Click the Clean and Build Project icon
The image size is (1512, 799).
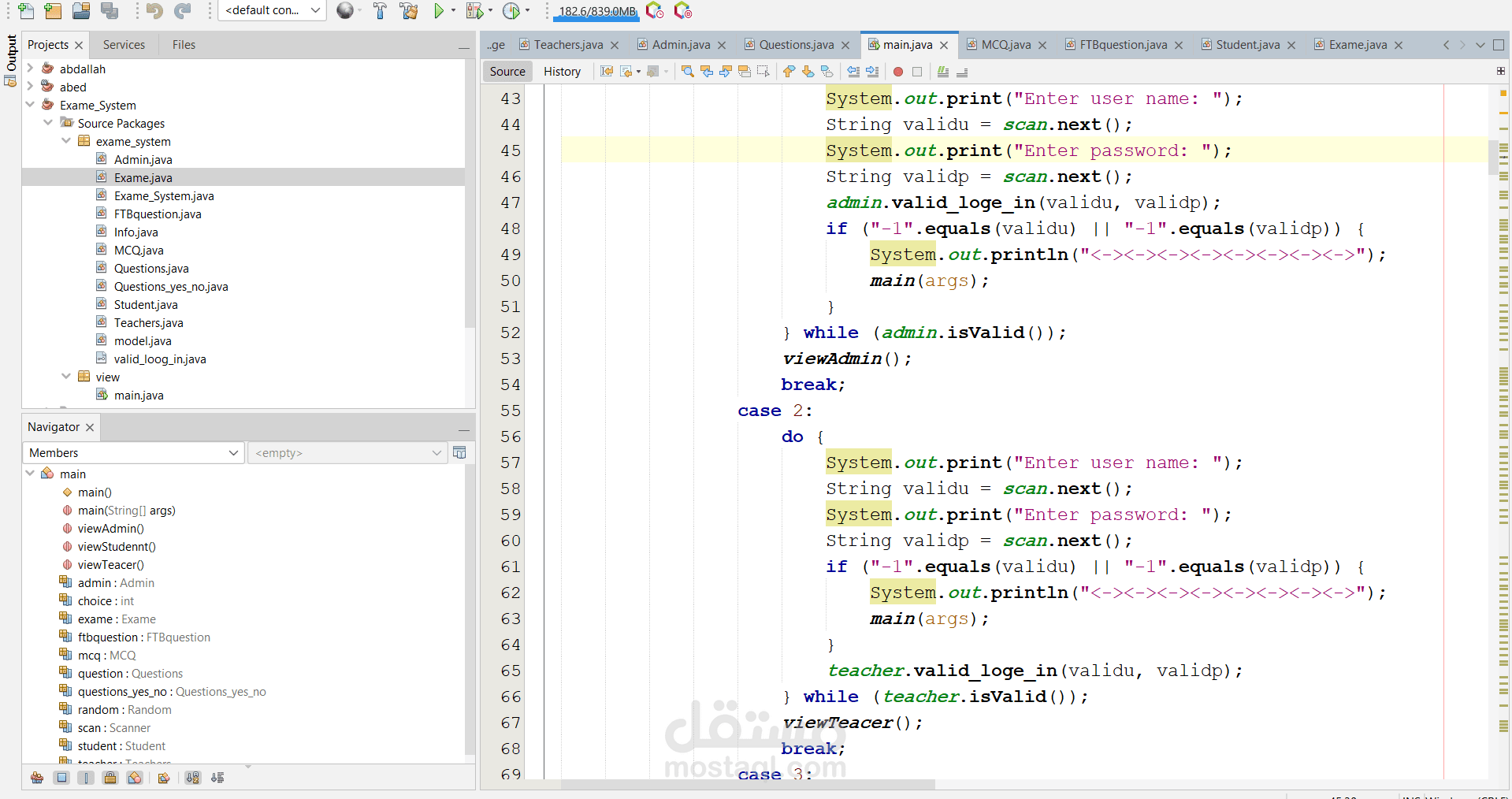point(409,10)
